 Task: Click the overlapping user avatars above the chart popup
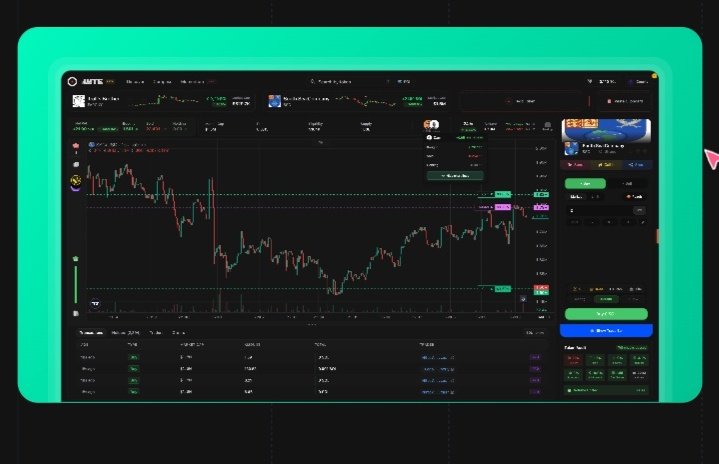tap(431, 124)
